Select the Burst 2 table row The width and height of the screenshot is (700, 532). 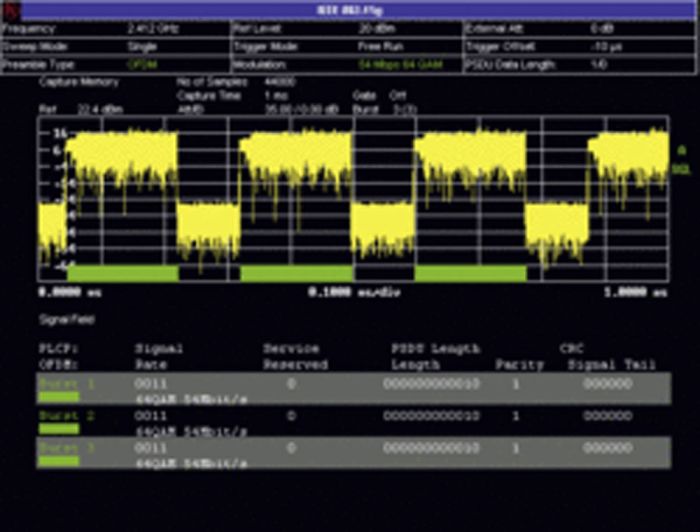click(354, 420)
